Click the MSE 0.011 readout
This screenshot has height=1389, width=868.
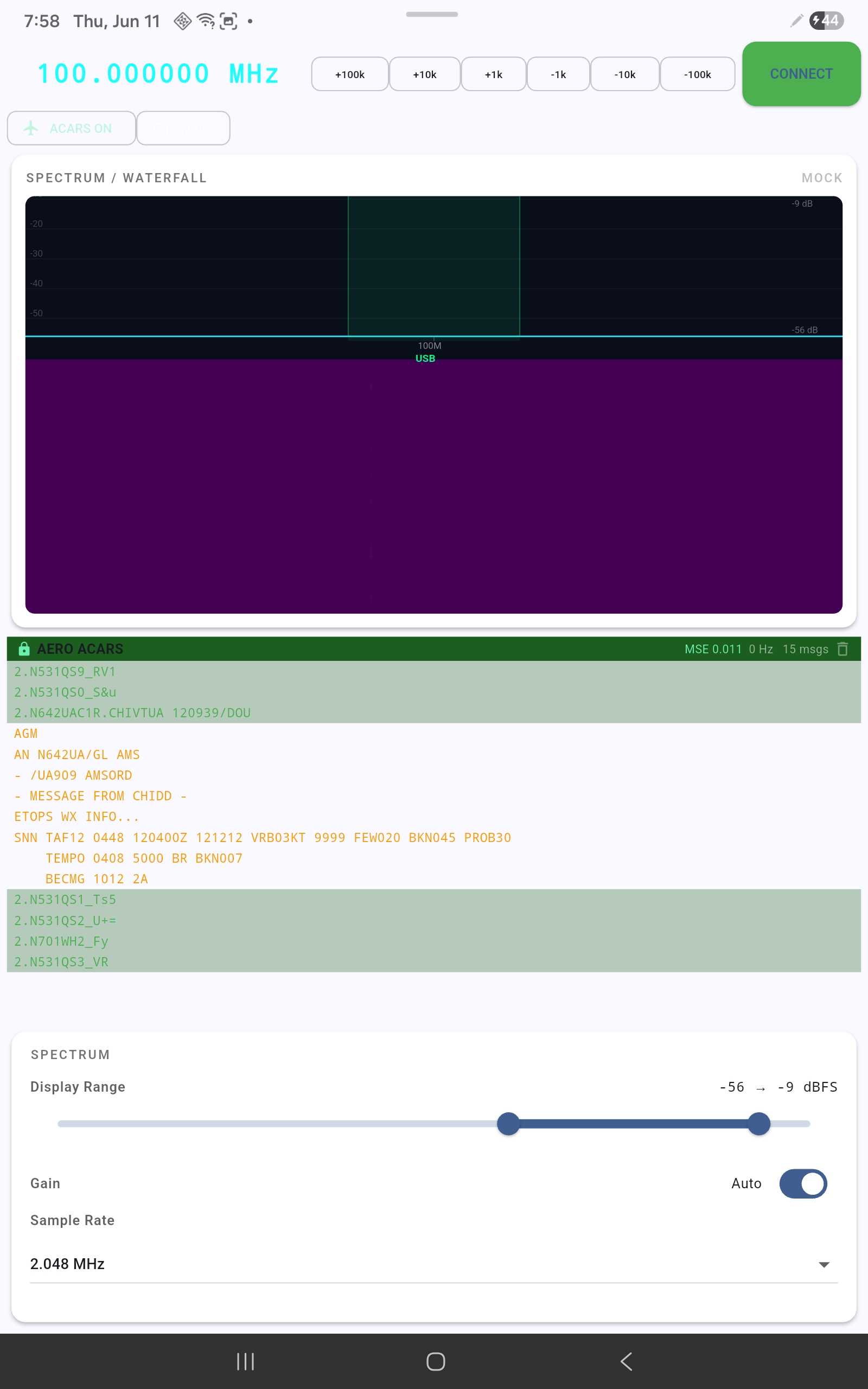(x=713, y=648)
